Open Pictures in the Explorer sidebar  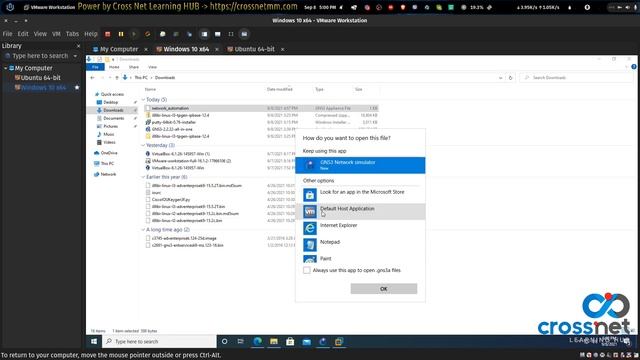(110, 127)
